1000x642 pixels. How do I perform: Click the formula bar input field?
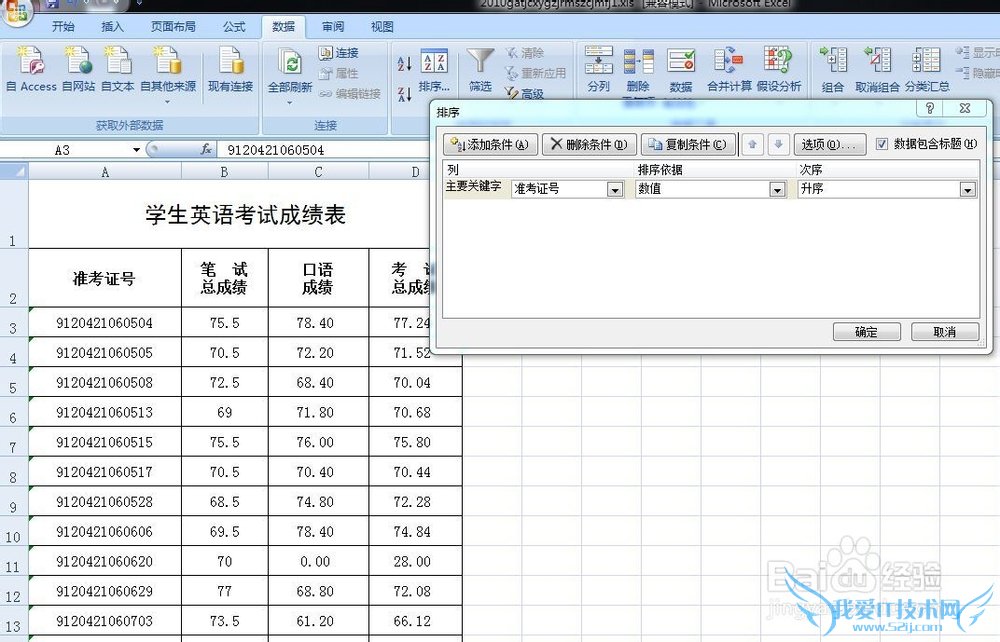(x=325, y=150)
